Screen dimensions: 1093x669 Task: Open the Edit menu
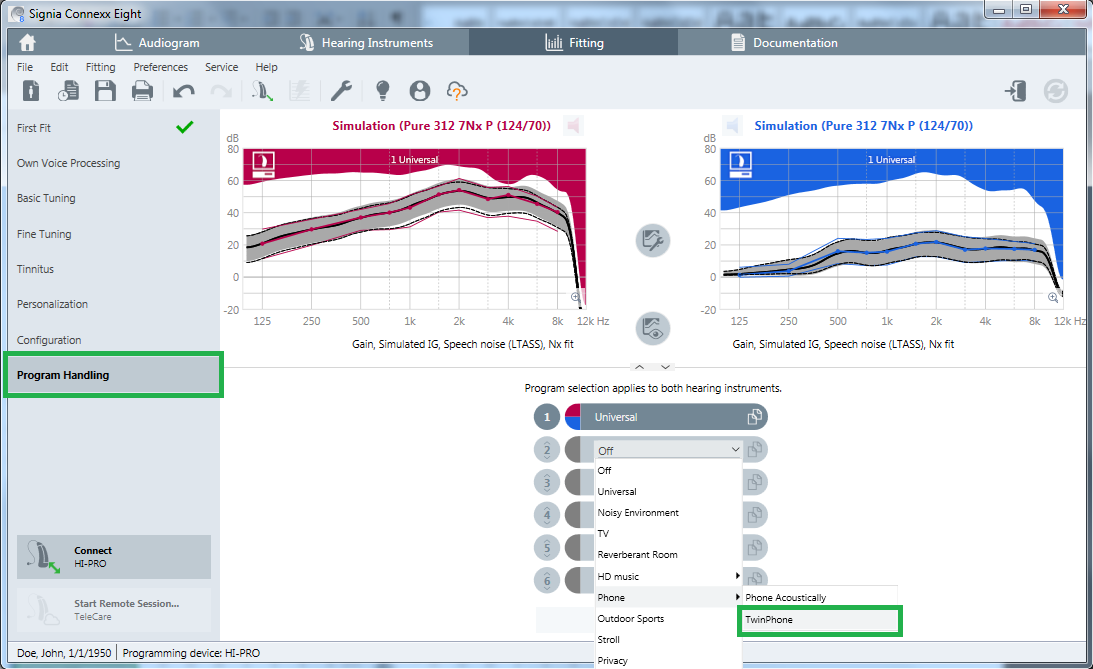click(59, 67)
